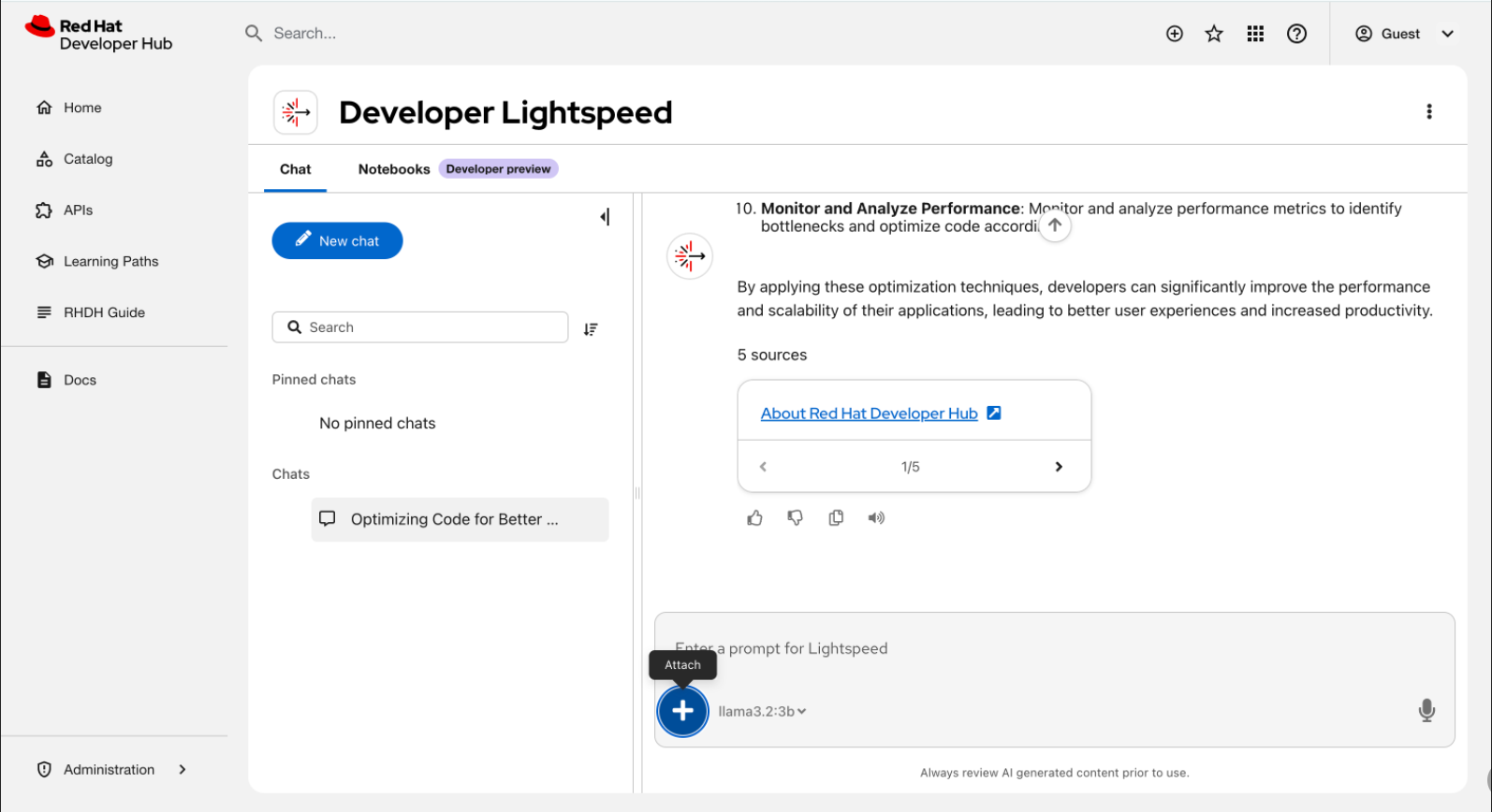Switch to the Chat tab
The image size is (1492, 812).
click(295, 169)
